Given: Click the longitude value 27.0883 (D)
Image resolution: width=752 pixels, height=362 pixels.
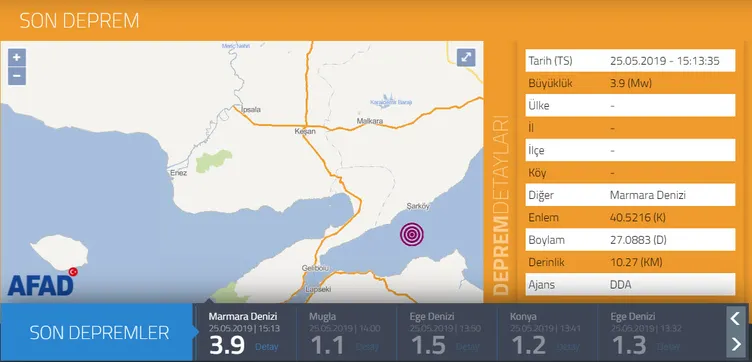Looking at the screenshot, I should click(x=638, y=240).
